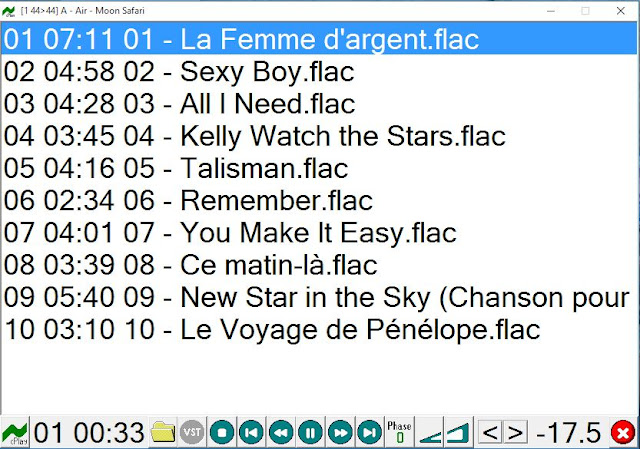
Task: Click the less-than arrow button
Action: 490,433
